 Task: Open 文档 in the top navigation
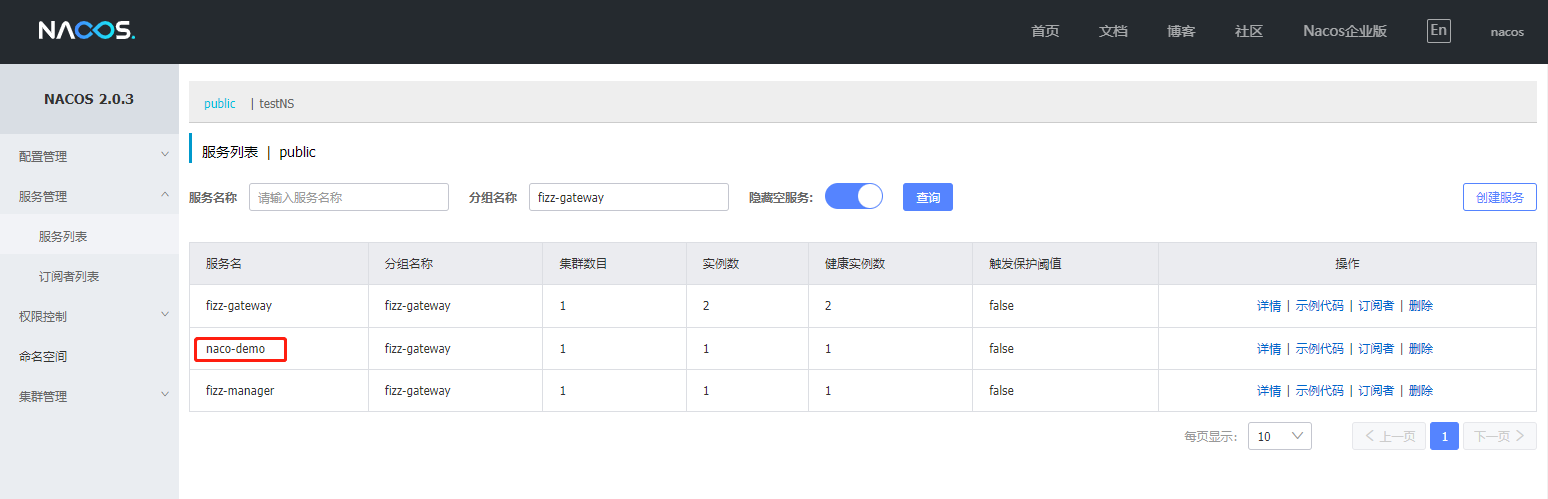click(x=1113, y=31)
